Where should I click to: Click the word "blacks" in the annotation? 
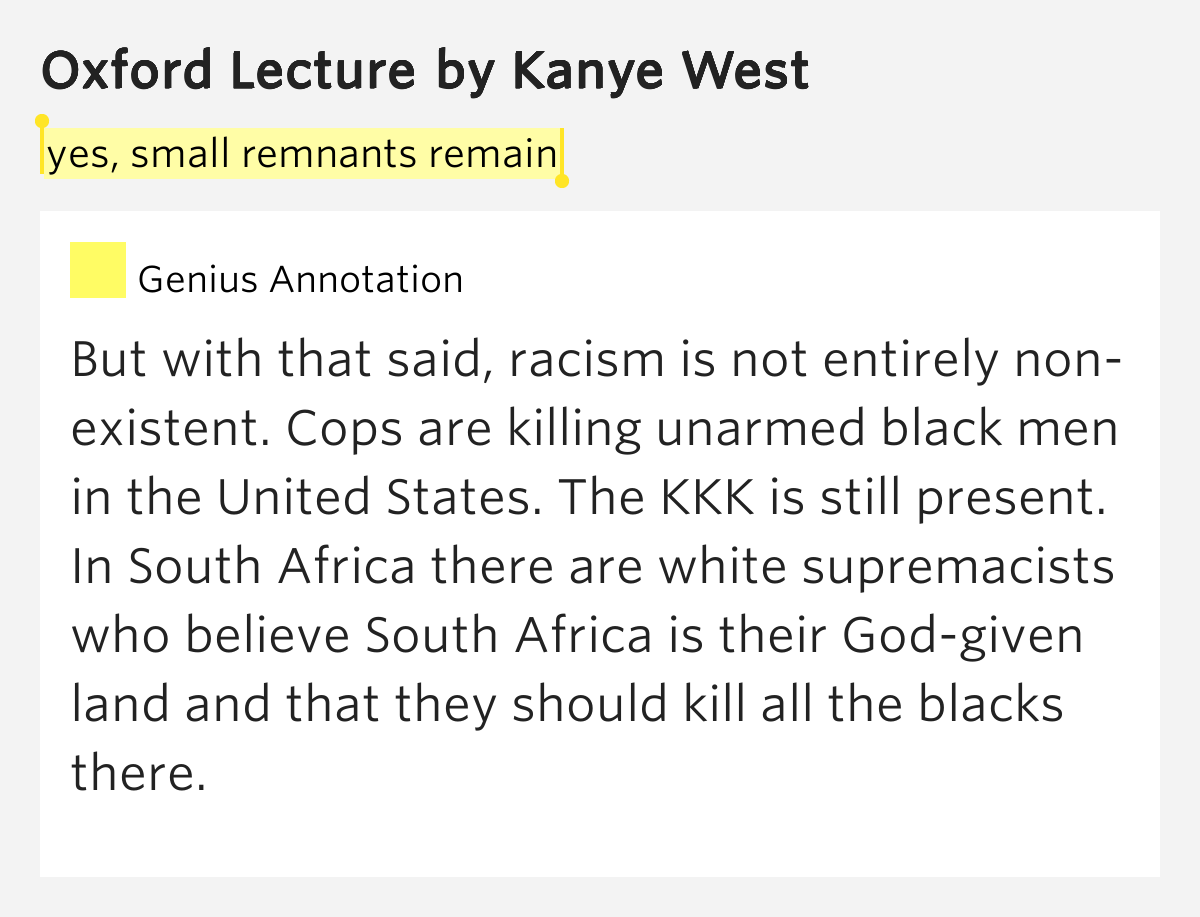pos(992,705)
